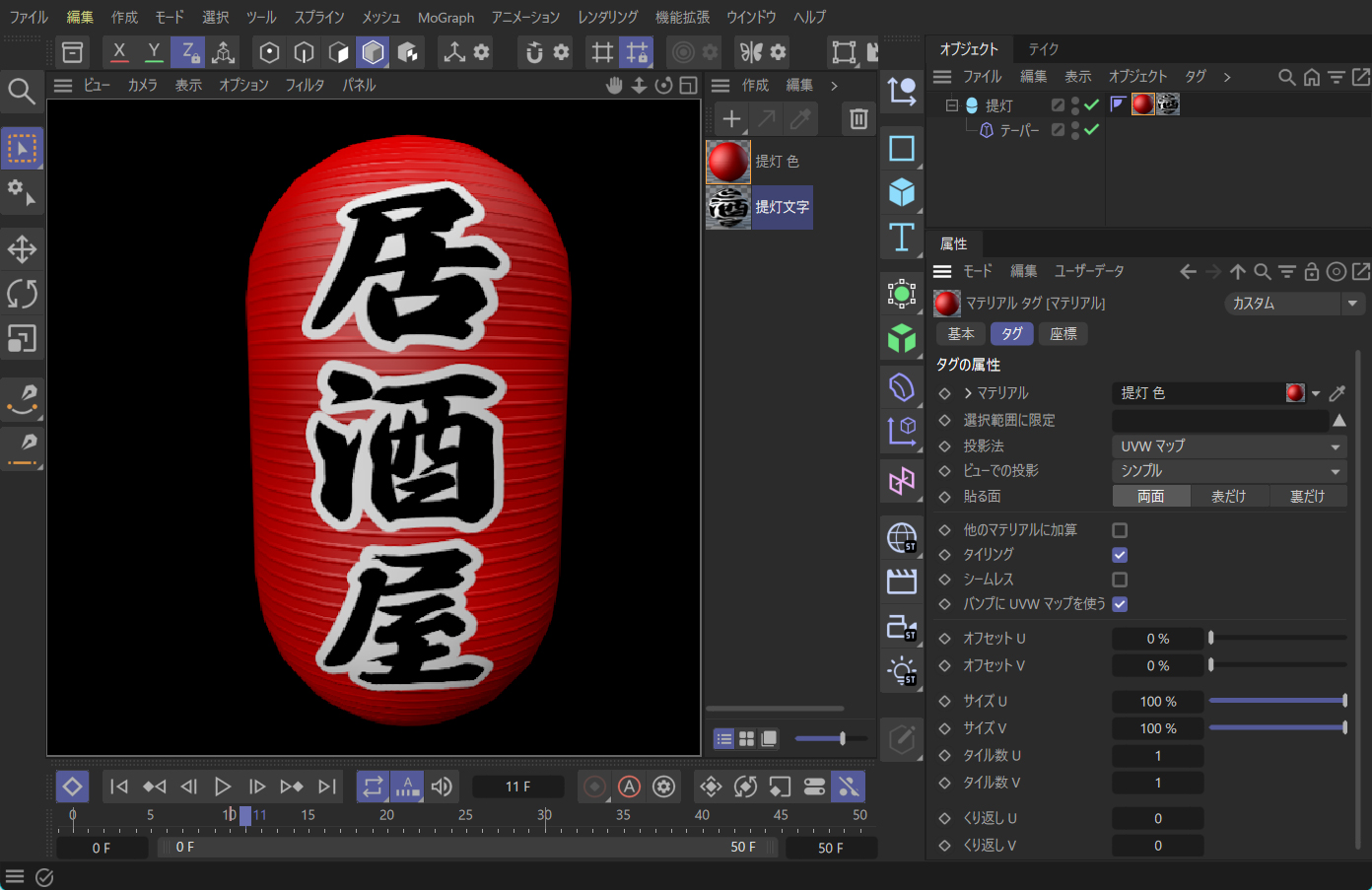Open the ビューでの投影 dropdown
The width and height of the screenshot is (1372, 890).
[1228, 471]
